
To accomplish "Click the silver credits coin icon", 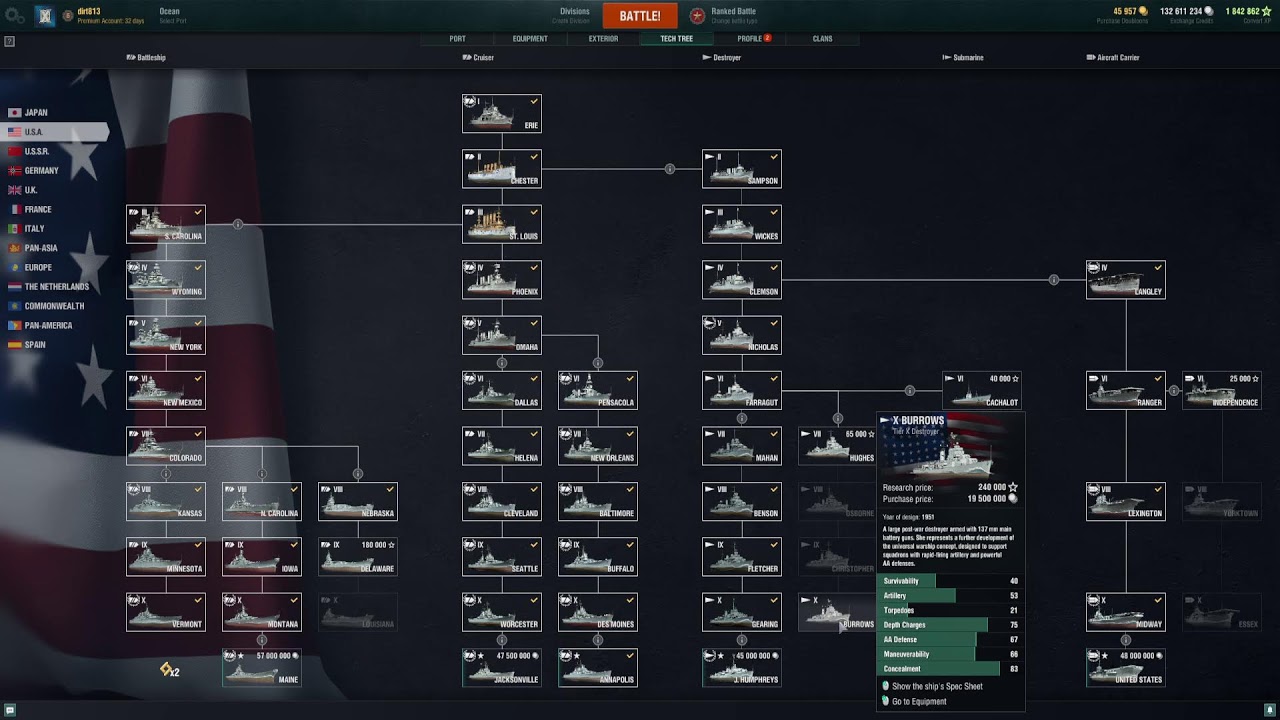I will (1207, 11).
